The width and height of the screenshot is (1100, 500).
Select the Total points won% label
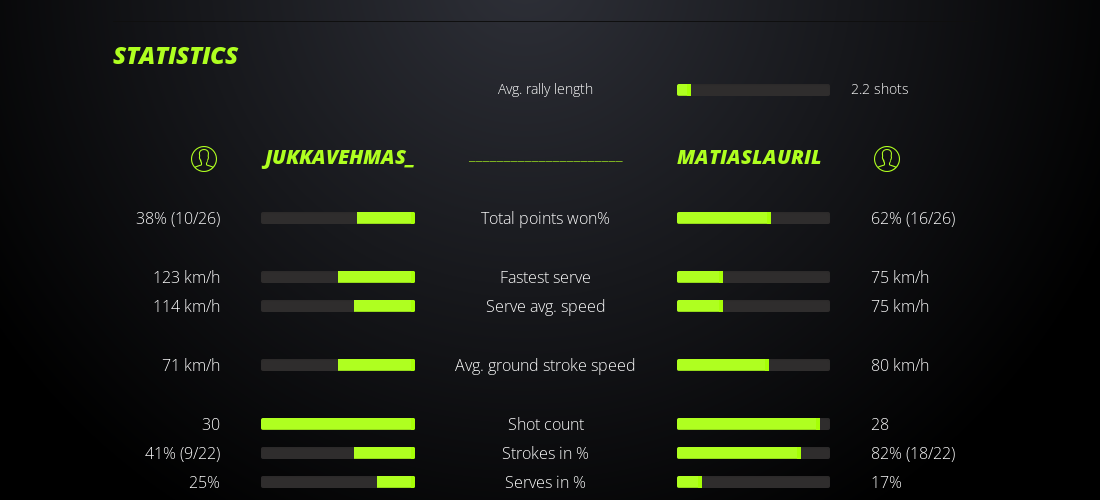click(x=545, y=218)
